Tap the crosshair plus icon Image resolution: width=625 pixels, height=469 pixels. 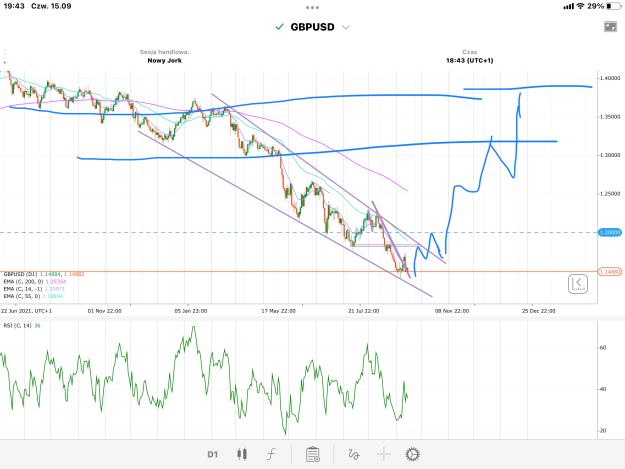(383, 454)
